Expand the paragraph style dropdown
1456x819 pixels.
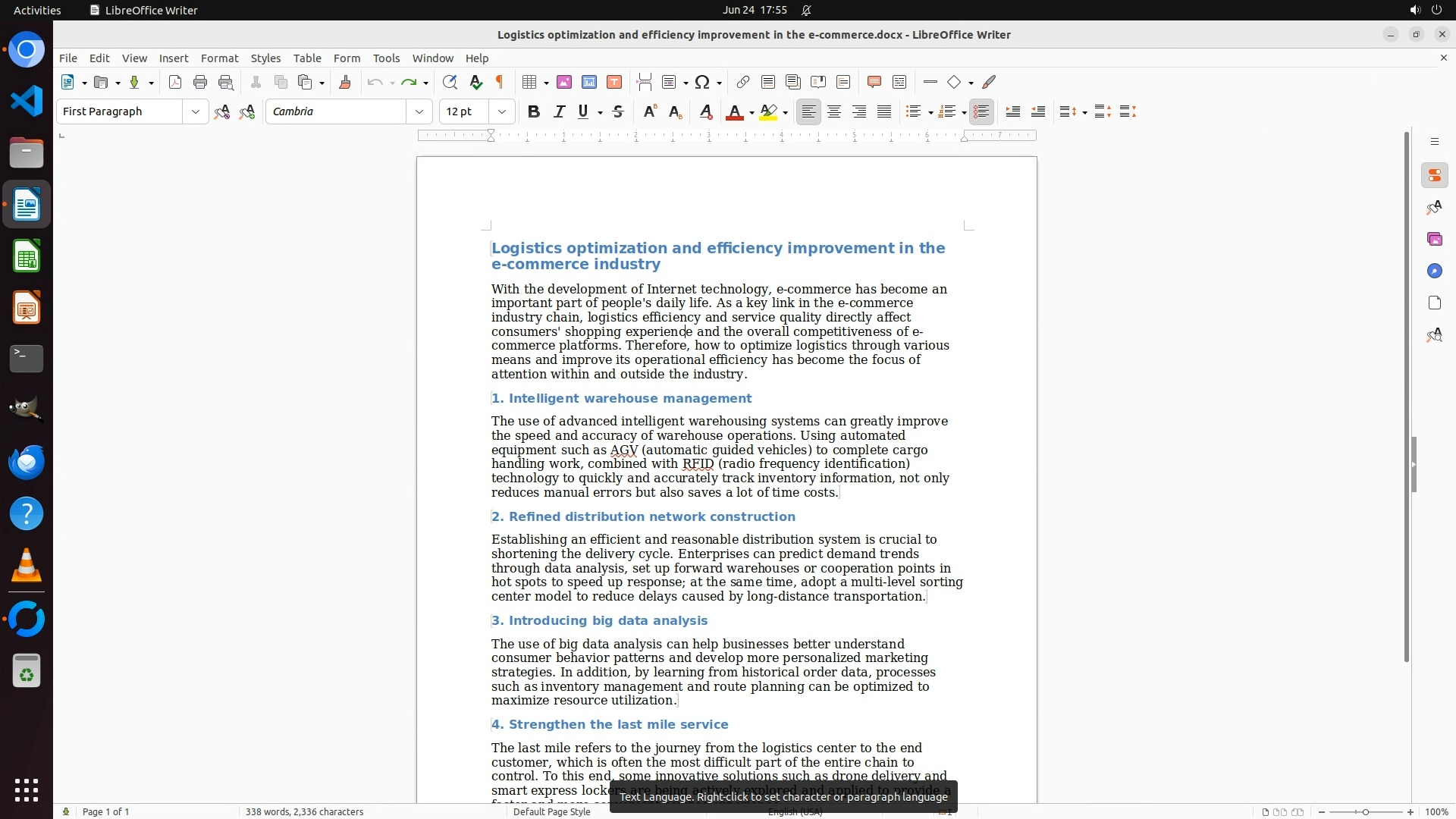pos(196,111)
